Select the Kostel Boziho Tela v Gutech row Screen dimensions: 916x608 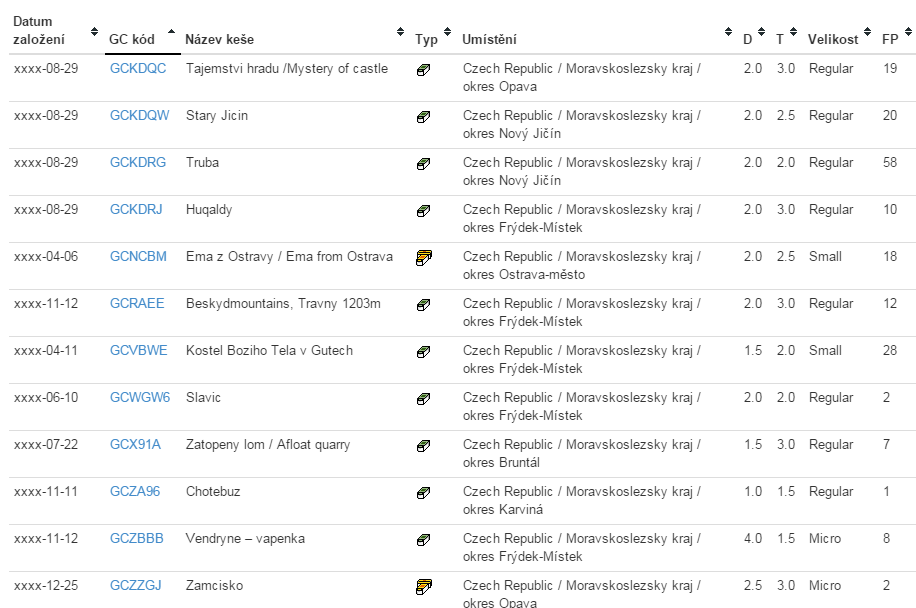click(x=463, y=360)
